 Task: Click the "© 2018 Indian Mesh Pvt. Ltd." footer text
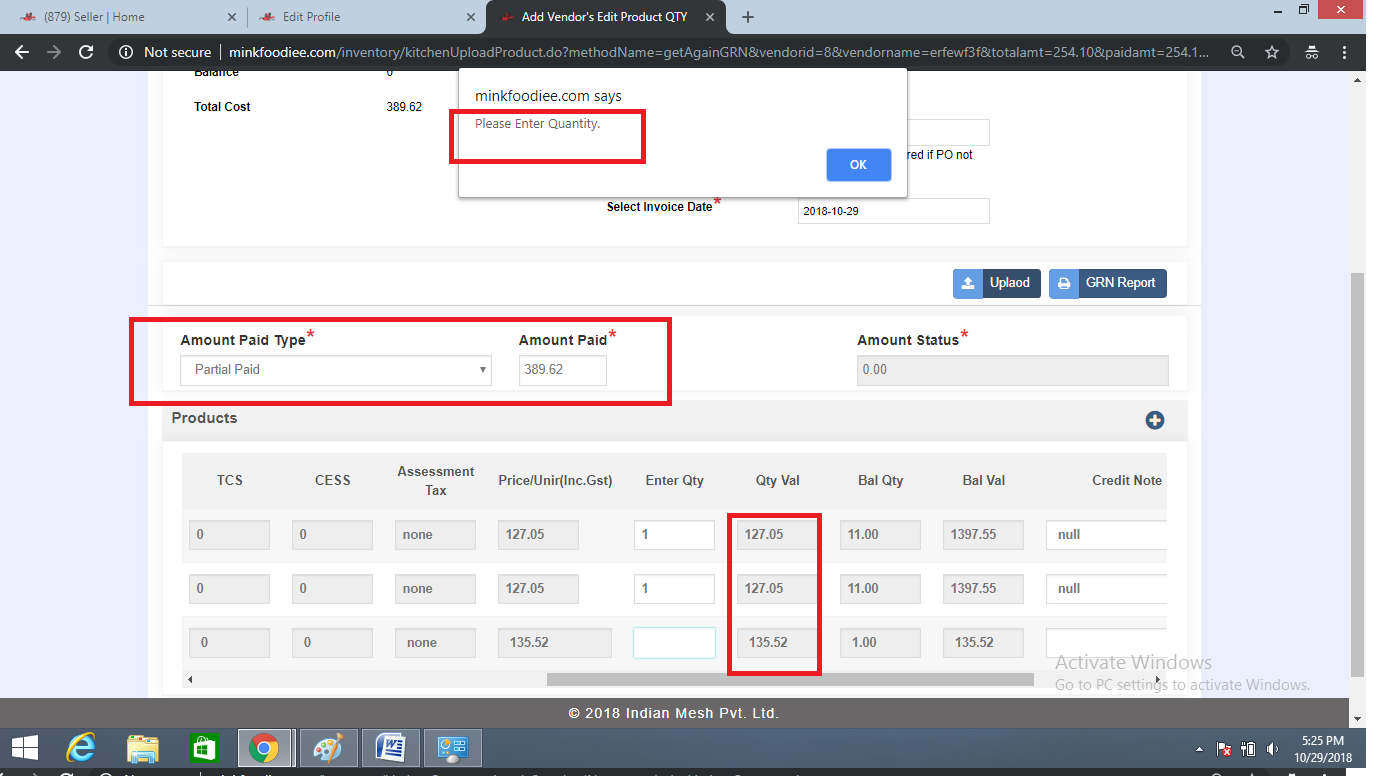(673, 714)
